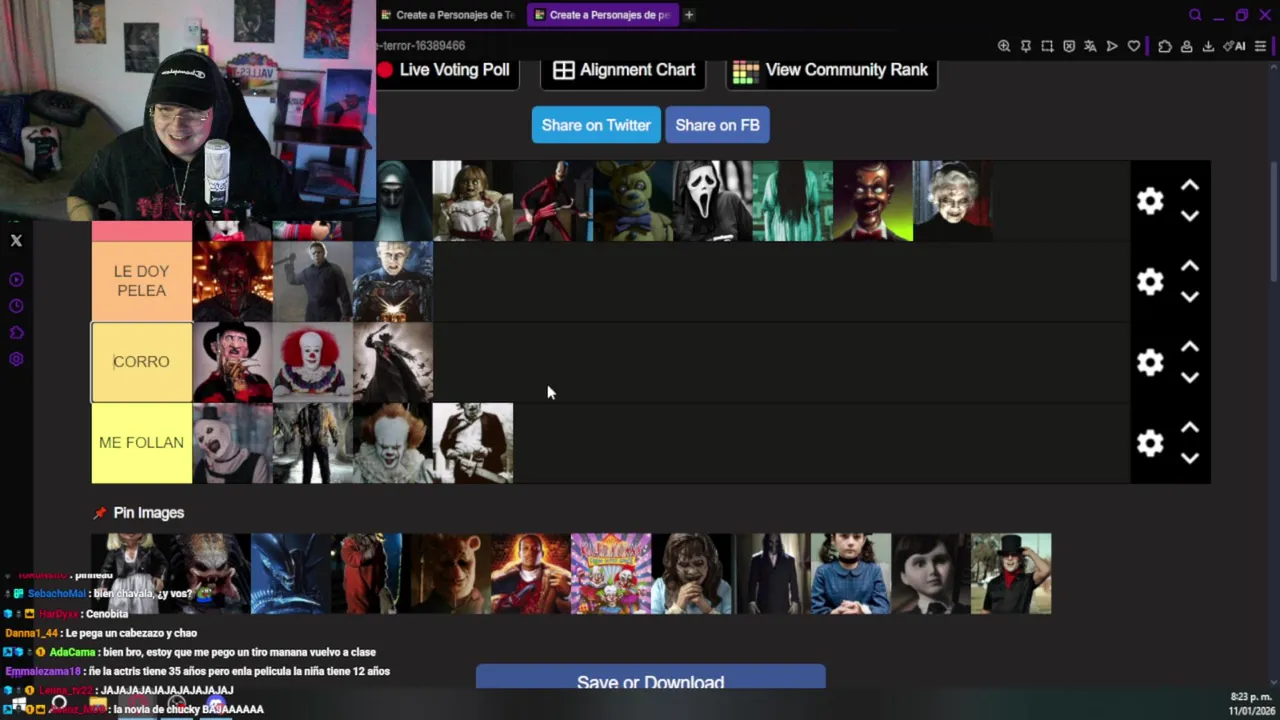
Task: Select Michael Myers image in LE DOY PELEA
Action: click(313, 281)
